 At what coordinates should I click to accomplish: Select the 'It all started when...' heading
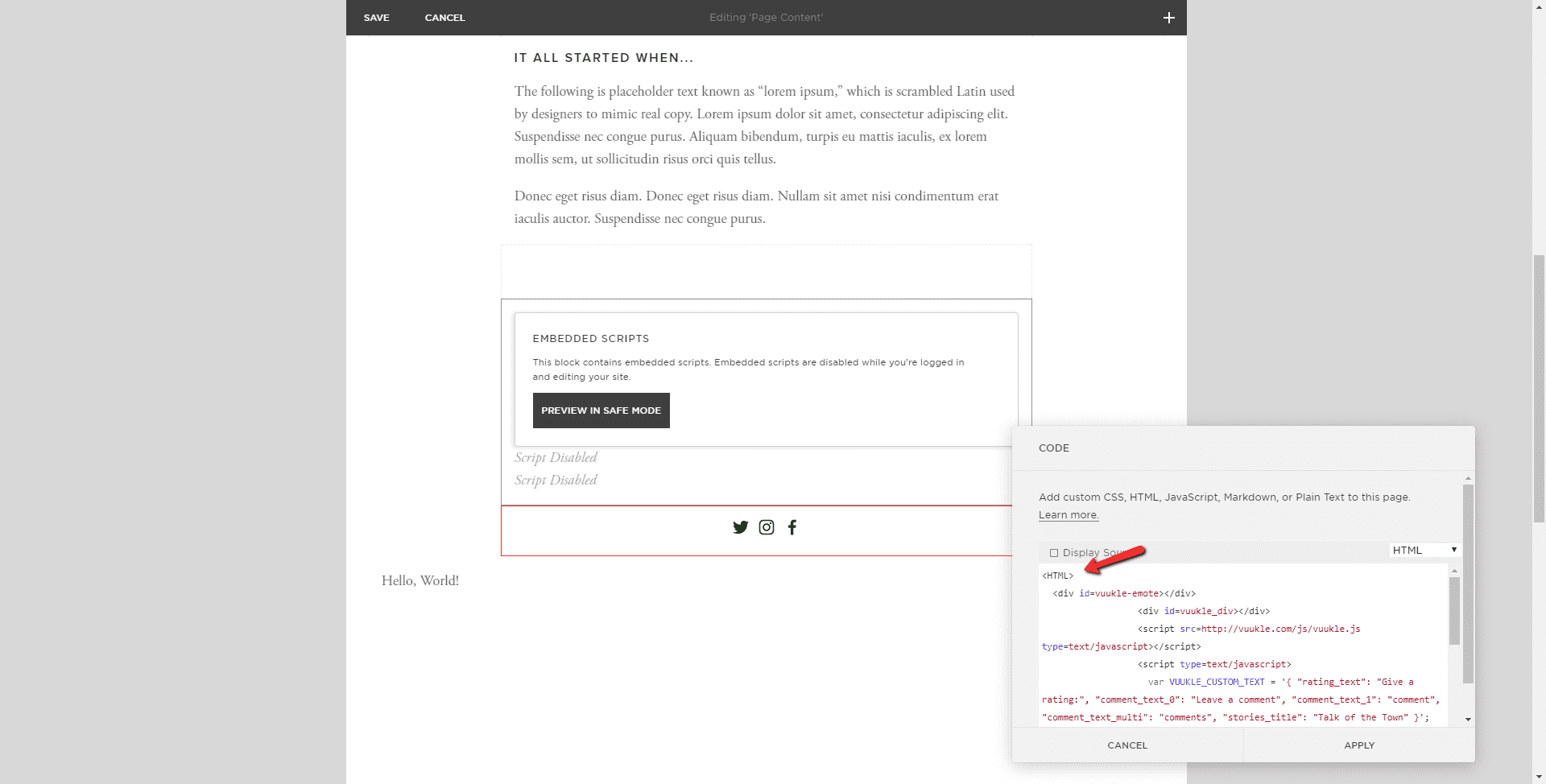pyautogui.click(x=603, y=58)
